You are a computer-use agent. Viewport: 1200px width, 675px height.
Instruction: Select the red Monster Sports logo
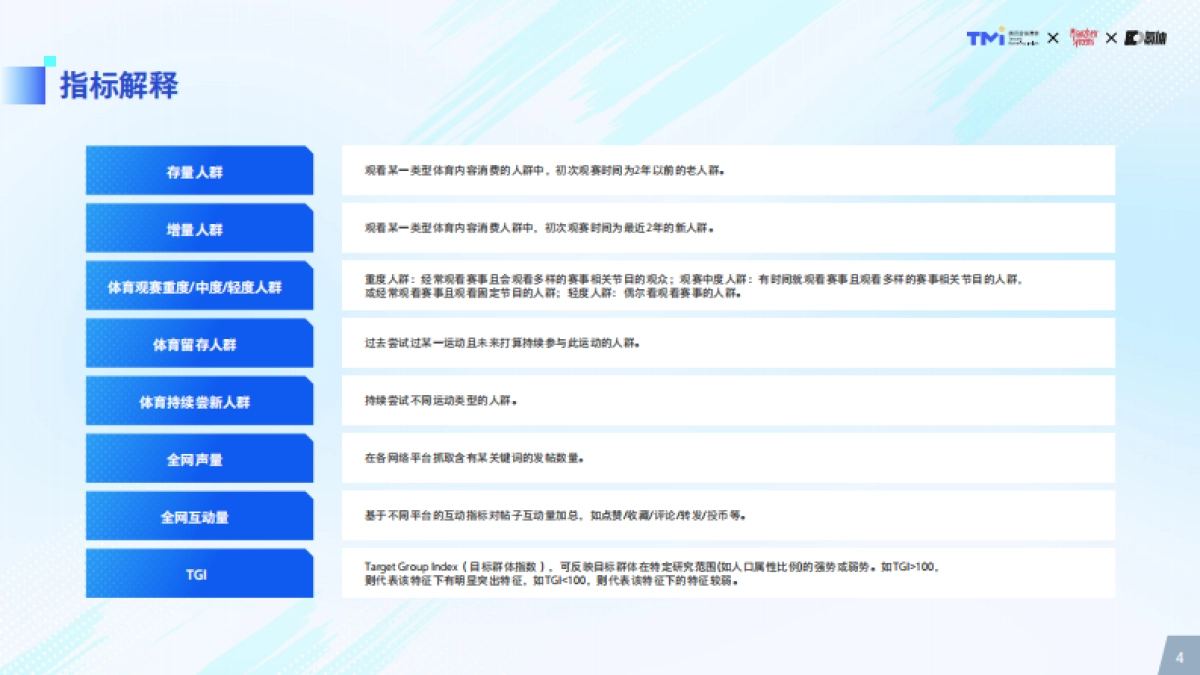(x=1083, y=37)
